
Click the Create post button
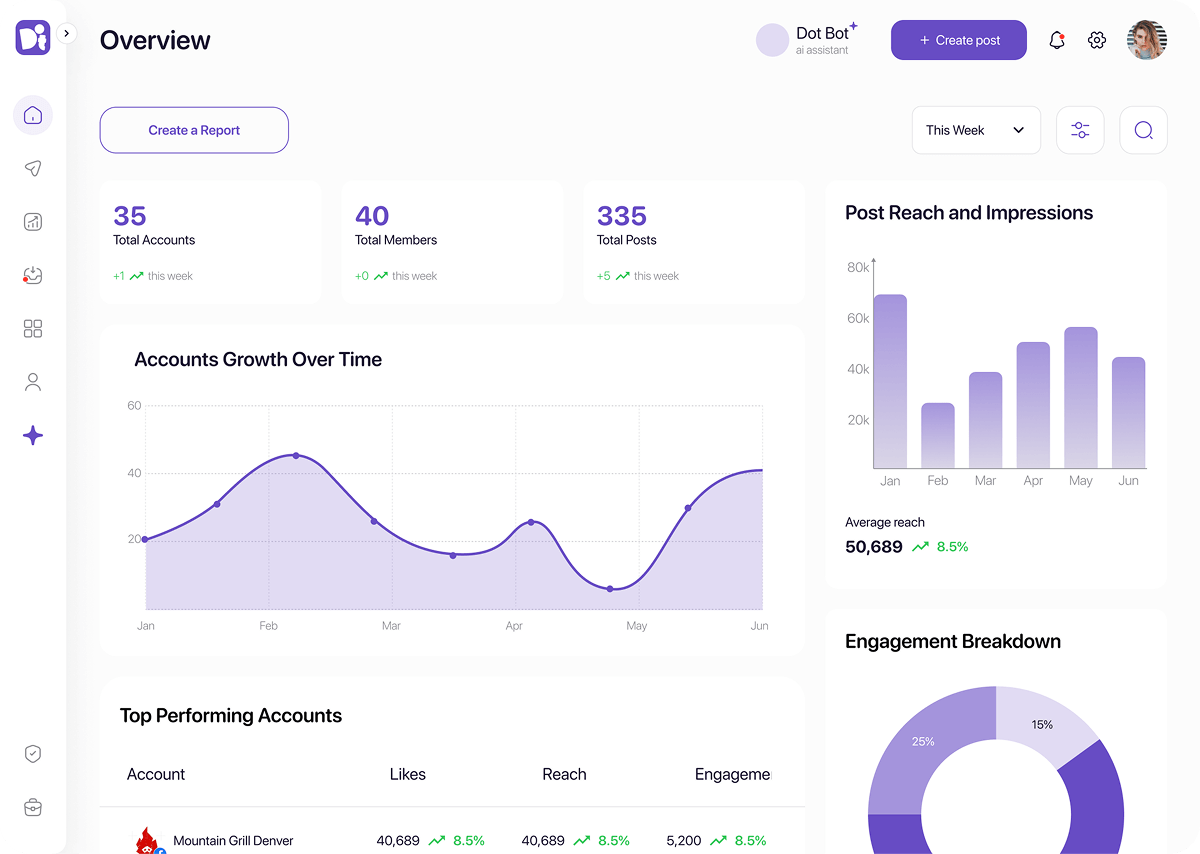click(959, 40)
